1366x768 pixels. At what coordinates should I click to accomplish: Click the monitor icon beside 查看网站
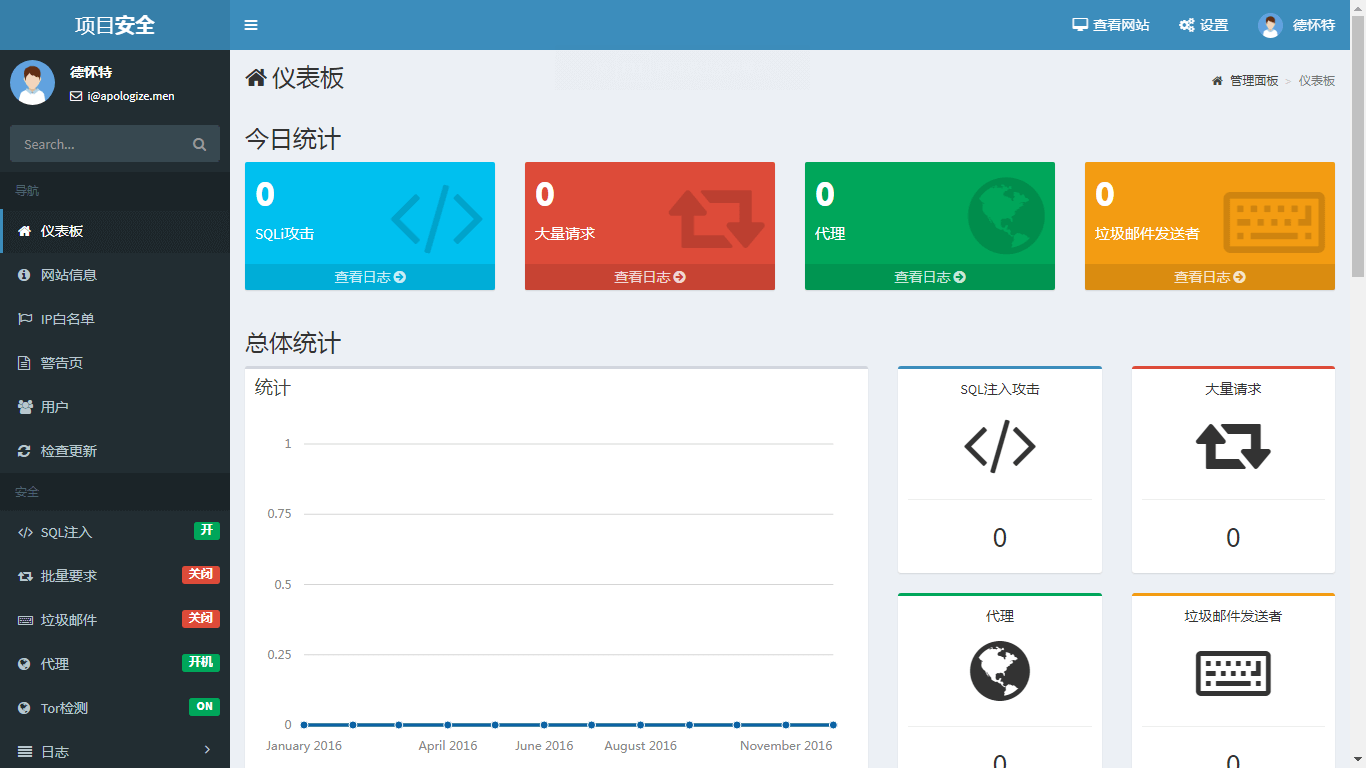click(1080, 25)
